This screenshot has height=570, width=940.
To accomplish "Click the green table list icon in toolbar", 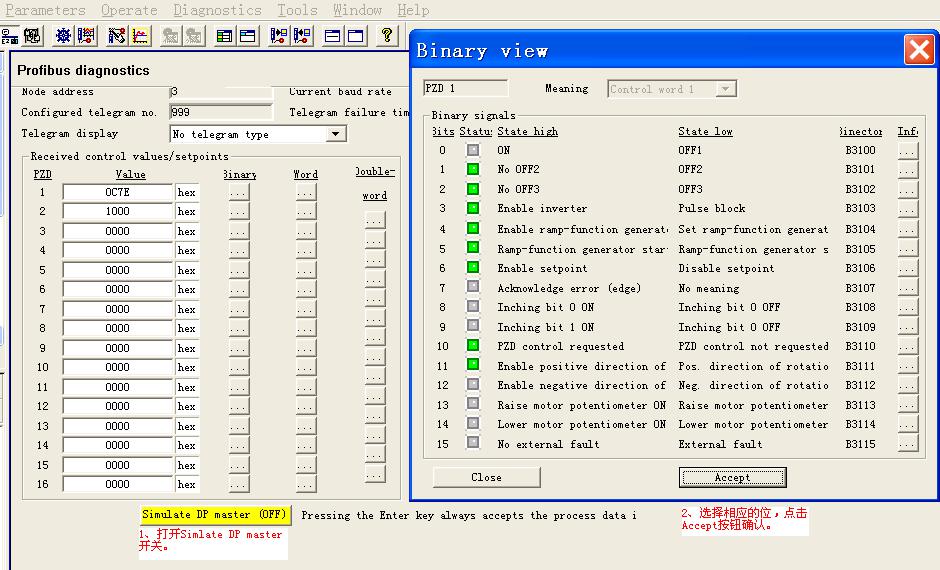I will 224,36.
